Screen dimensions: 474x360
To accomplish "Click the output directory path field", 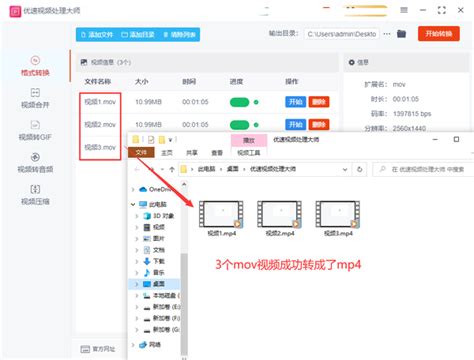I will coord(341,34).
